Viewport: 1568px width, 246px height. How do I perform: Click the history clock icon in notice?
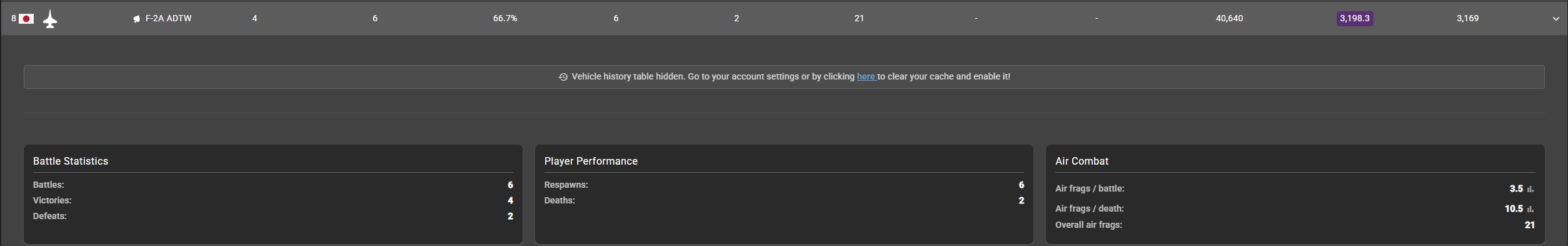563,77
